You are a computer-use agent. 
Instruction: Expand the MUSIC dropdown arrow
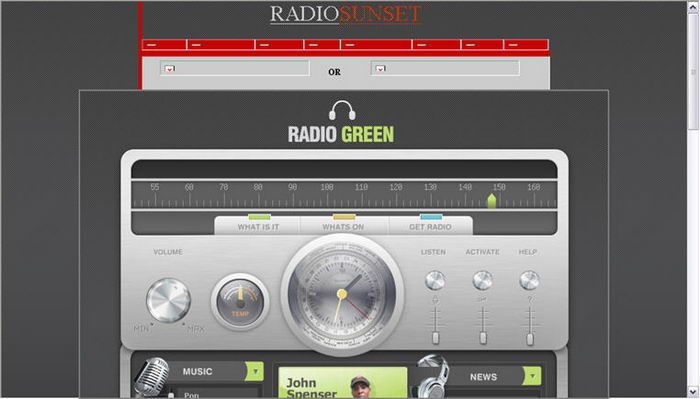point(255,371)
